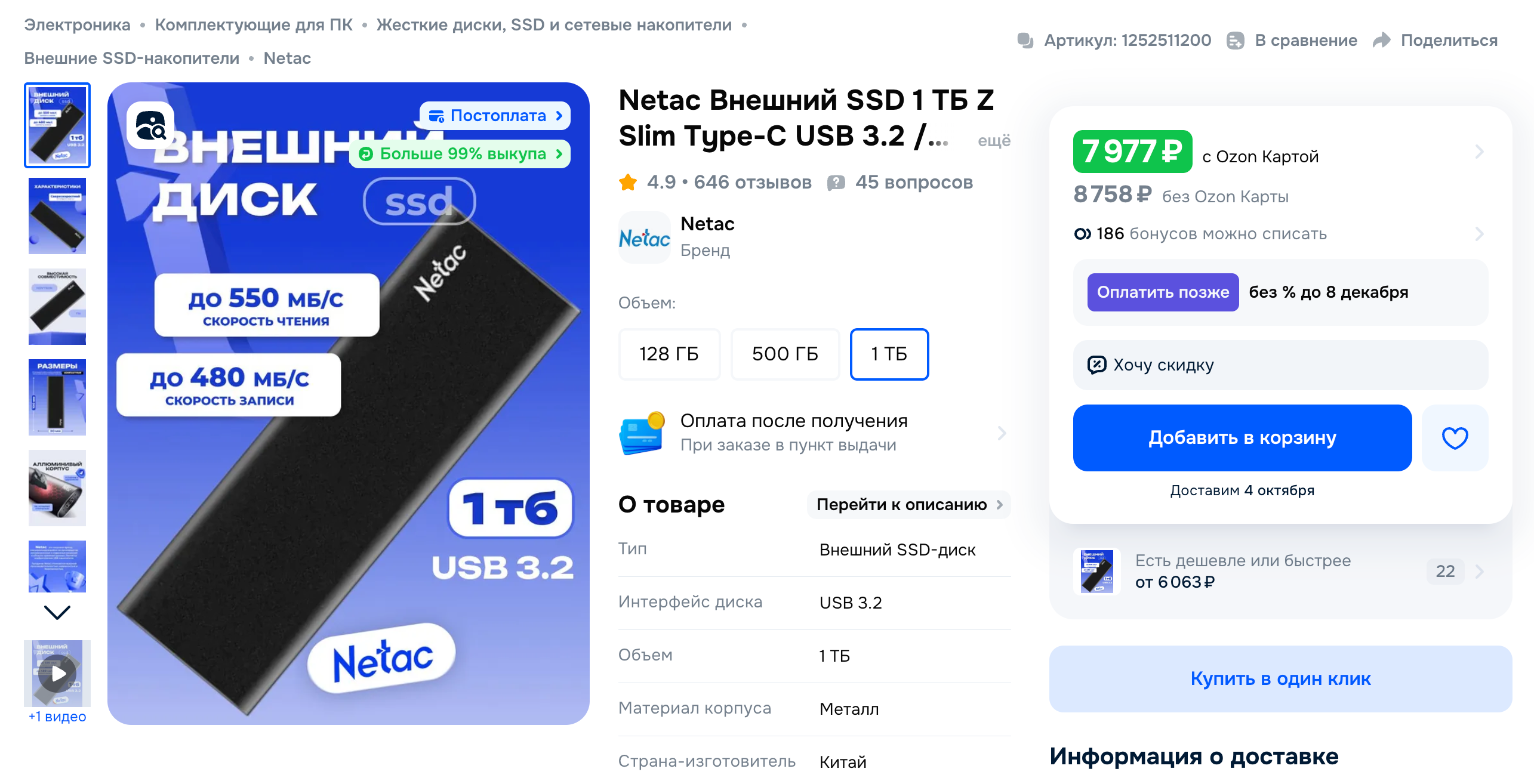Image resolution: width=1534 pixels, height=784 pixels.
Task: Select the 1 ТБ volume option
Action: click(x=889, y=354)
